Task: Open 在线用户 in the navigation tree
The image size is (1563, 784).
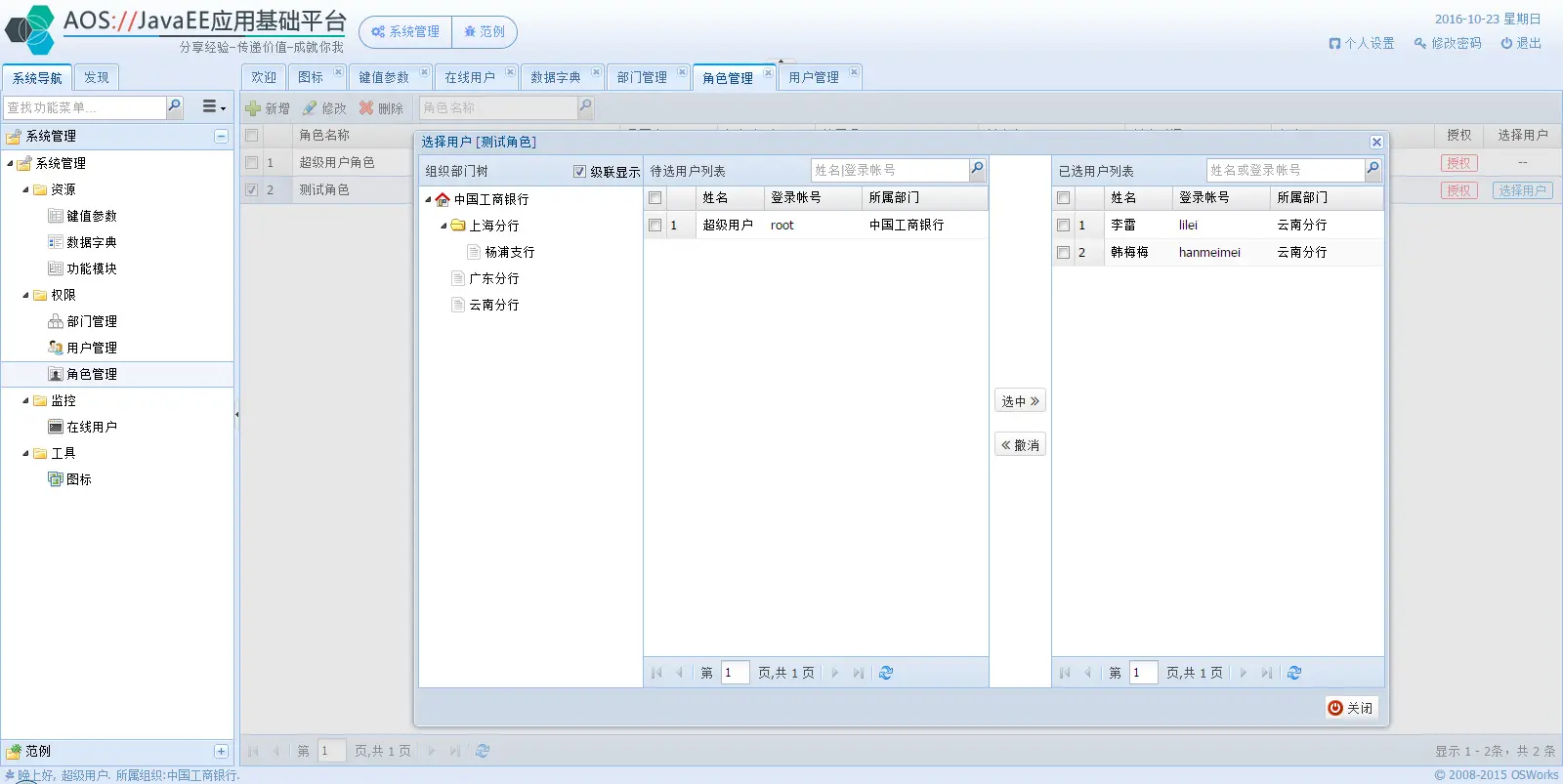Action: pyautogui.click(x=92, y=427)
